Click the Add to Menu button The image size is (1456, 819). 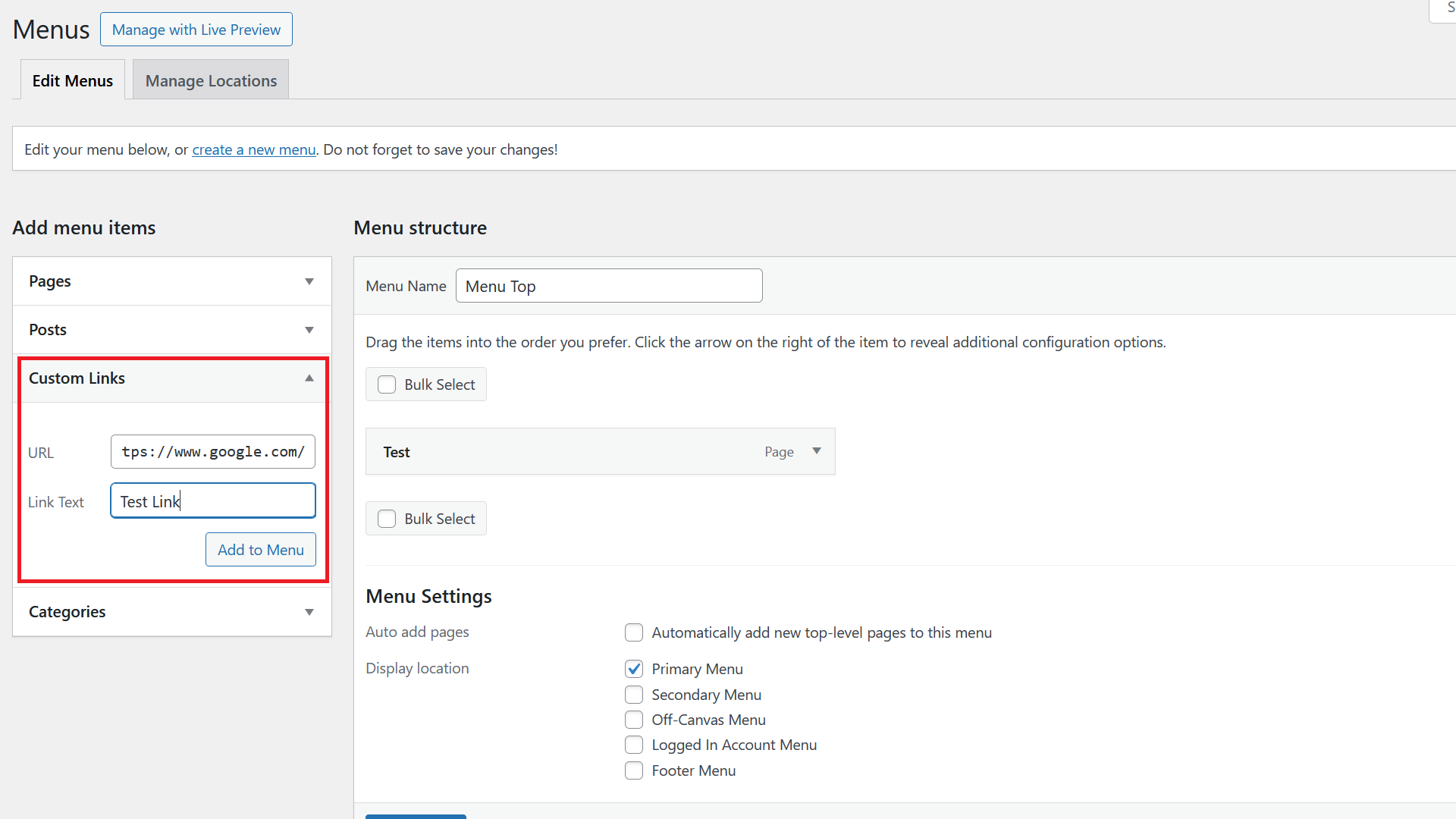(x=261, y=550)
